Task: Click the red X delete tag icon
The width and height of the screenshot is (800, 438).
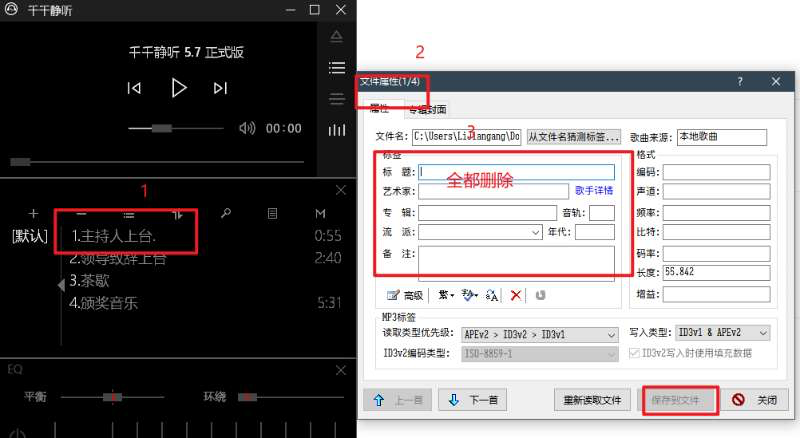Action: pyautogui.click(x=516, y=295)
